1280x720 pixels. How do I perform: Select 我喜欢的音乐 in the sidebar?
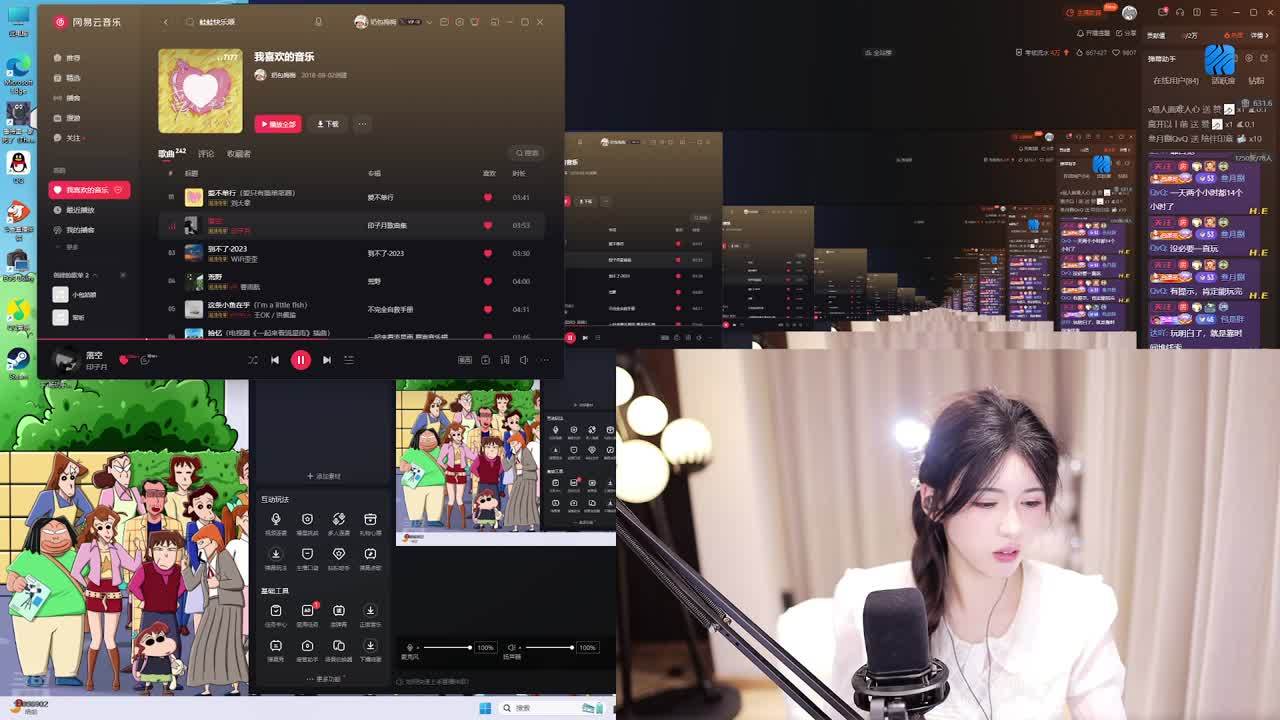[x=89, y=190]
